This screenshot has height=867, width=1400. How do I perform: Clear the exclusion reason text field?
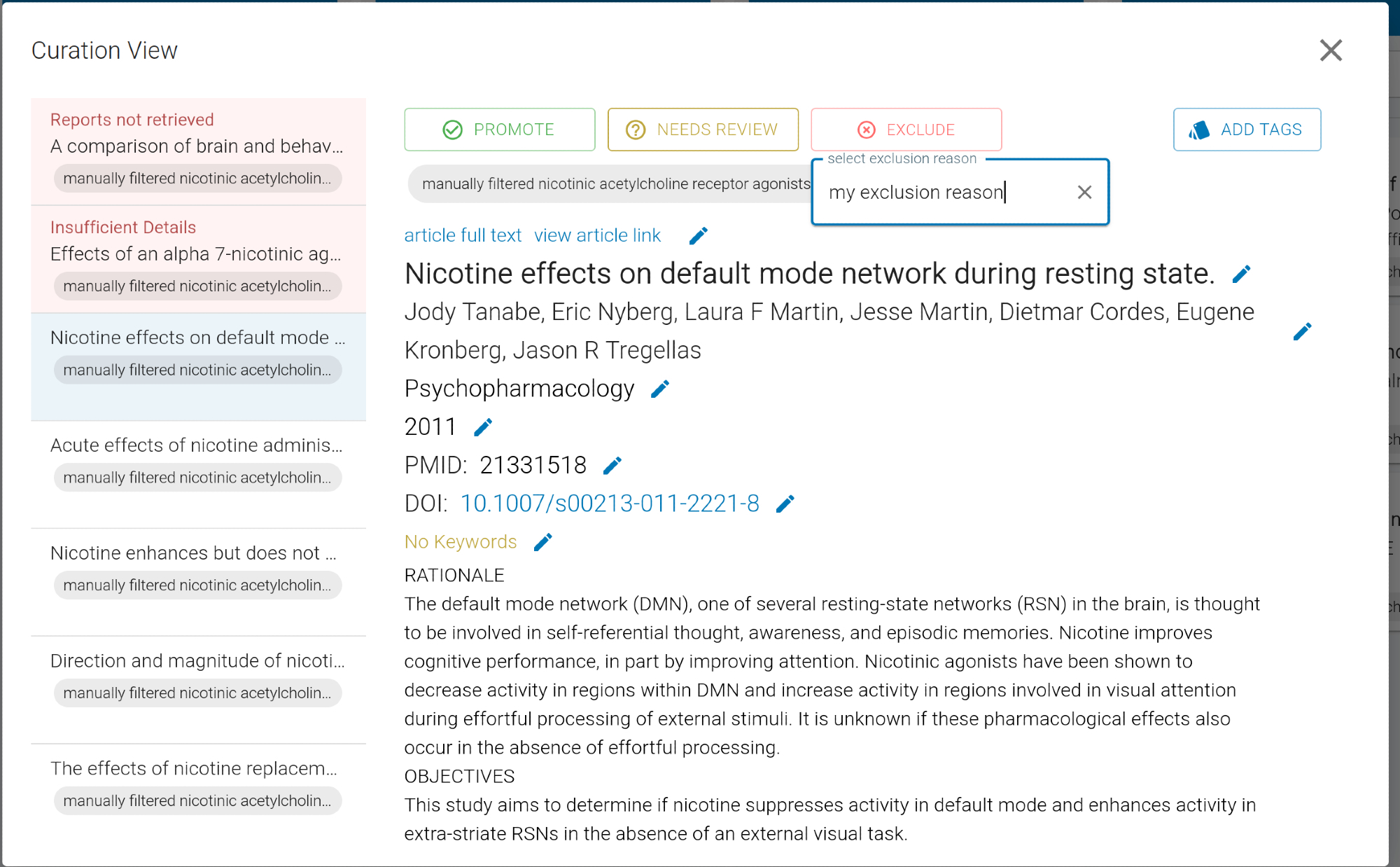[1084, 192]
